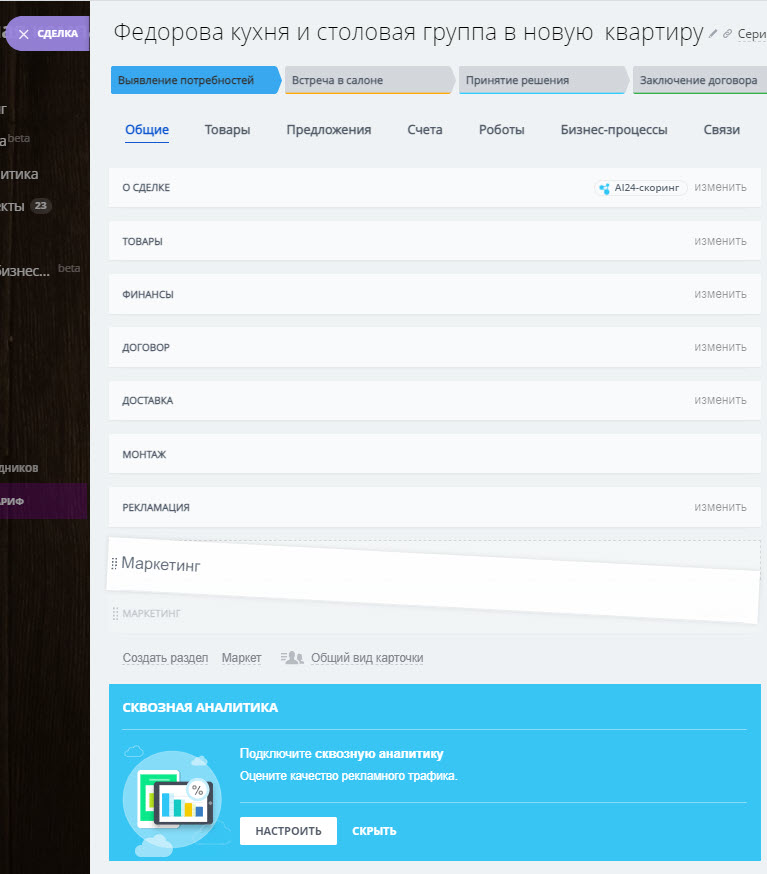The height and width of the screenshot is (874, 767).
Task: Switch to the Товары tab
Action: 227,130
